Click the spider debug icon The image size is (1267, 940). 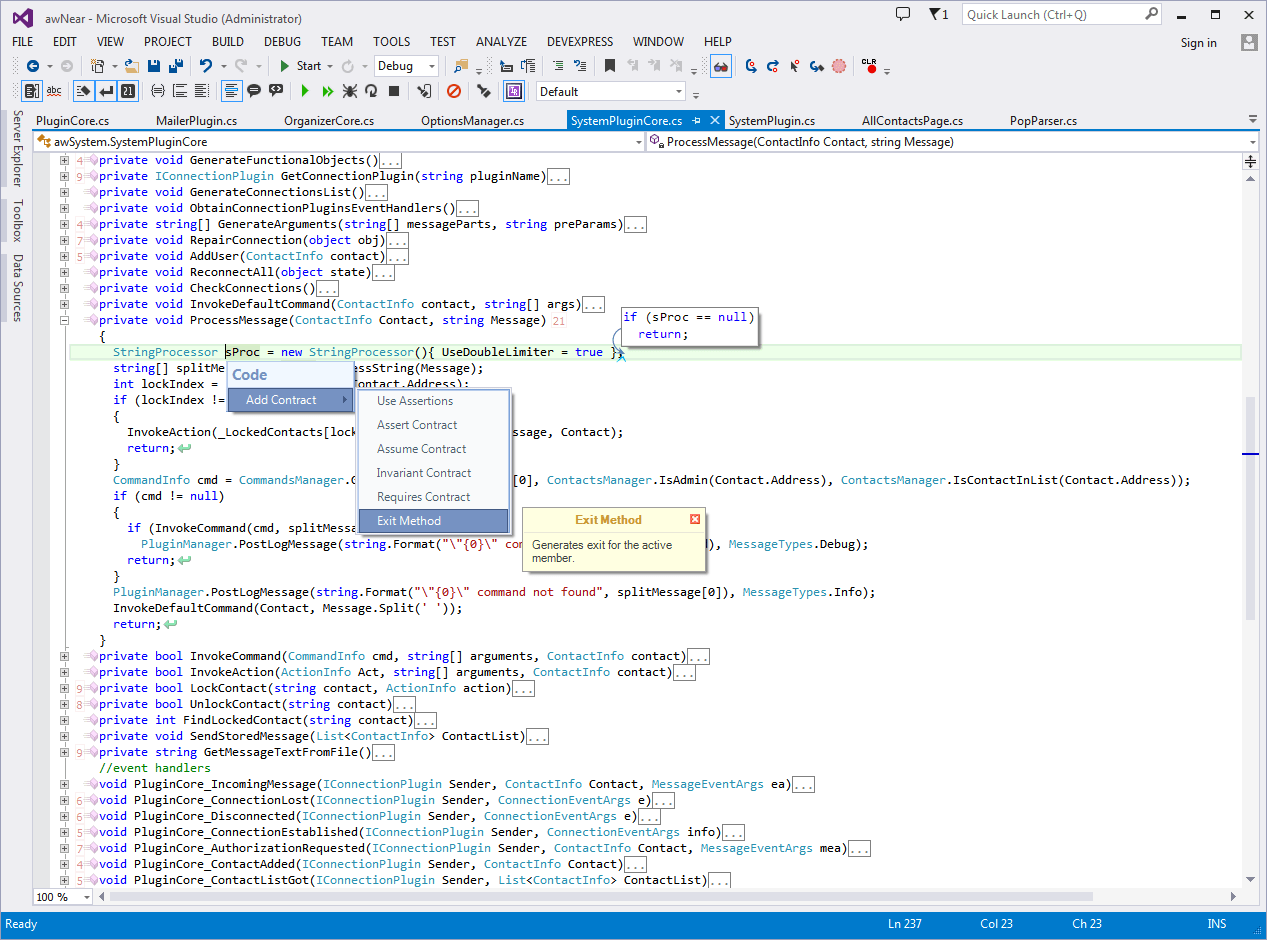(x=349, y=91)
